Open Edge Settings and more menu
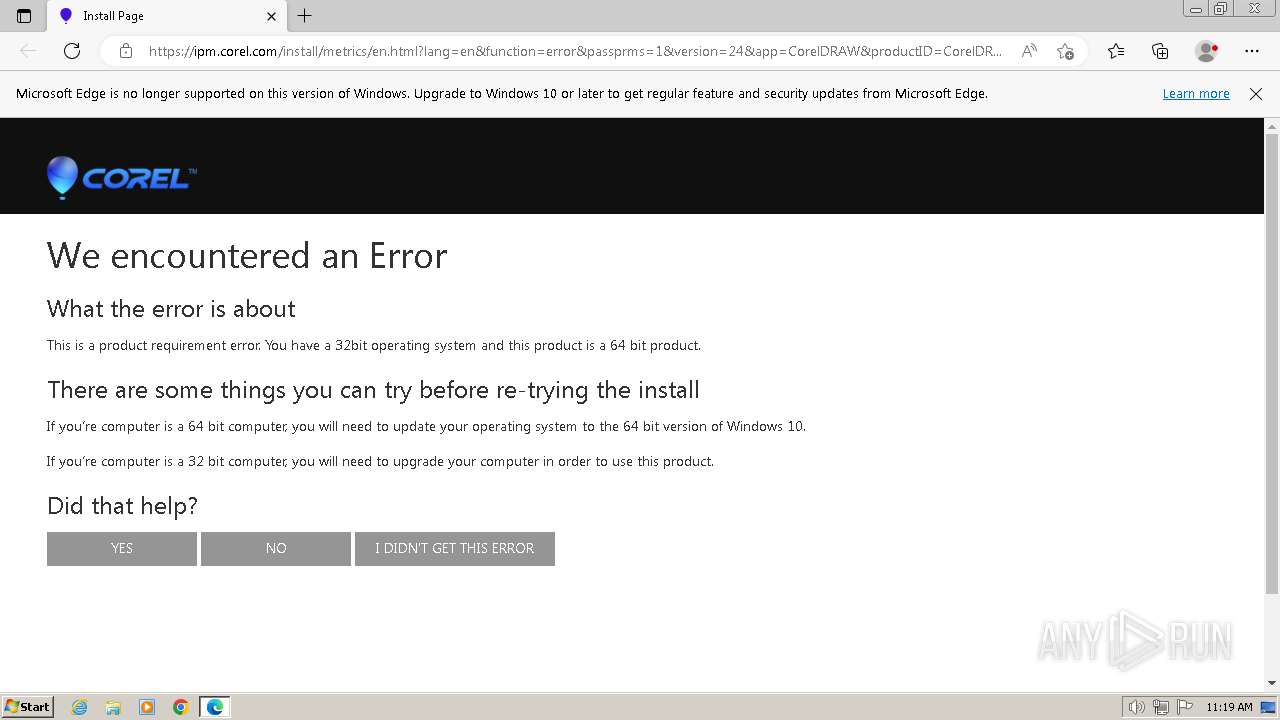Viewport: 1280px width, 720px height. click(1252, 51)
